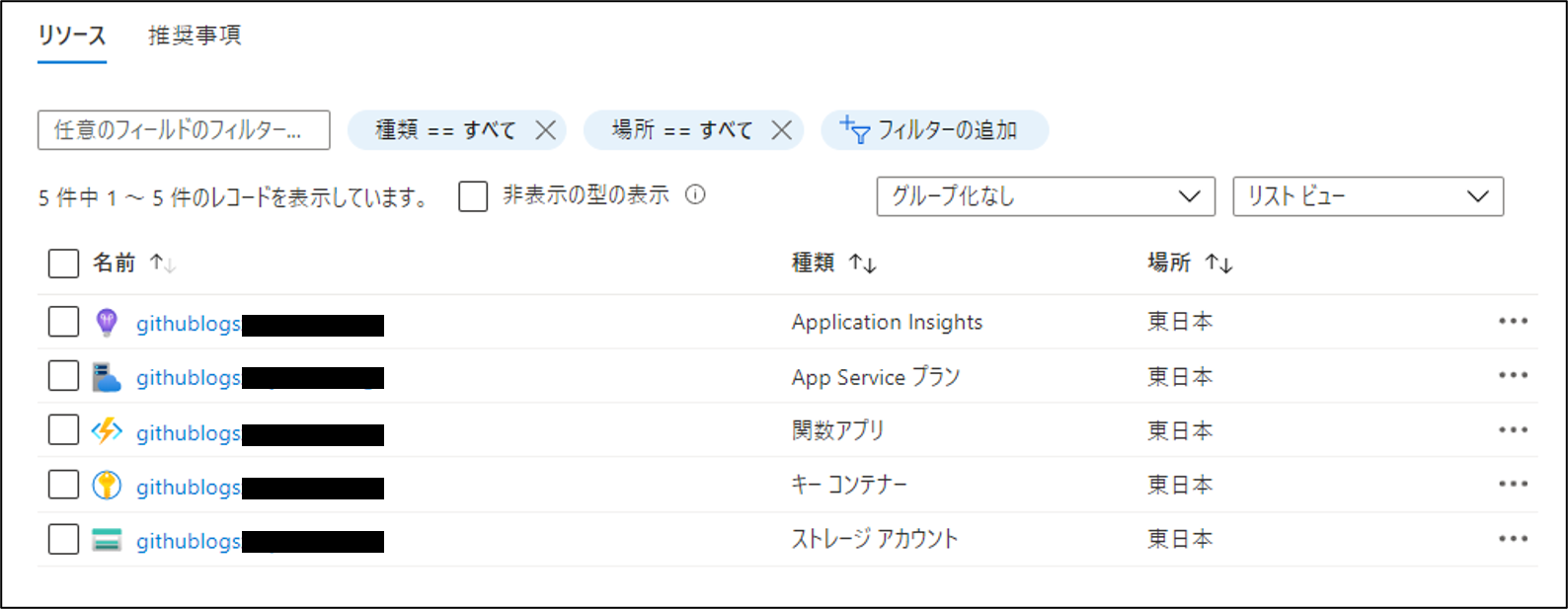The image size is (1568, 609).
Task: Click 東日本 in the Application Insights row
Action: (1180, 322)
